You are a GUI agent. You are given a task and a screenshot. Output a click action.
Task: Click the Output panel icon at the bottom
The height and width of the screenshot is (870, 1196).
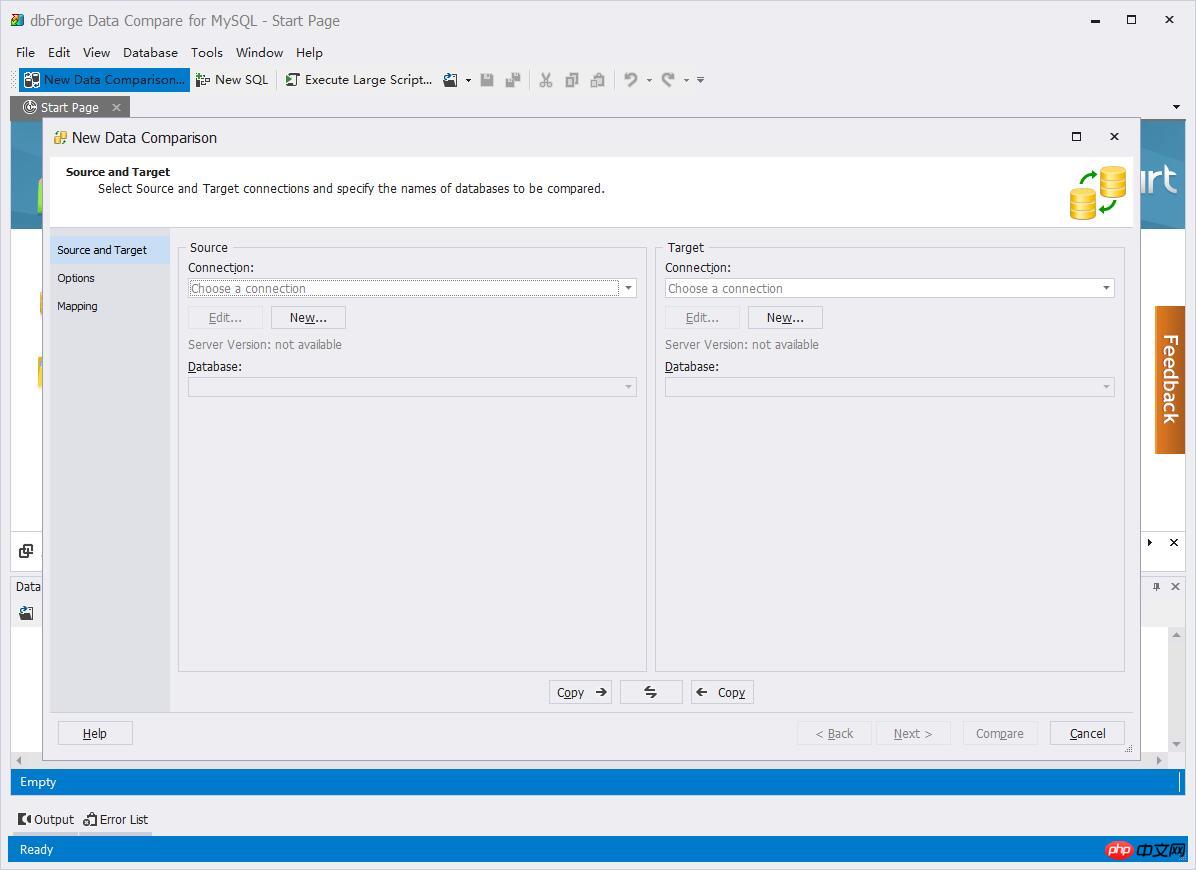[25, 819]
